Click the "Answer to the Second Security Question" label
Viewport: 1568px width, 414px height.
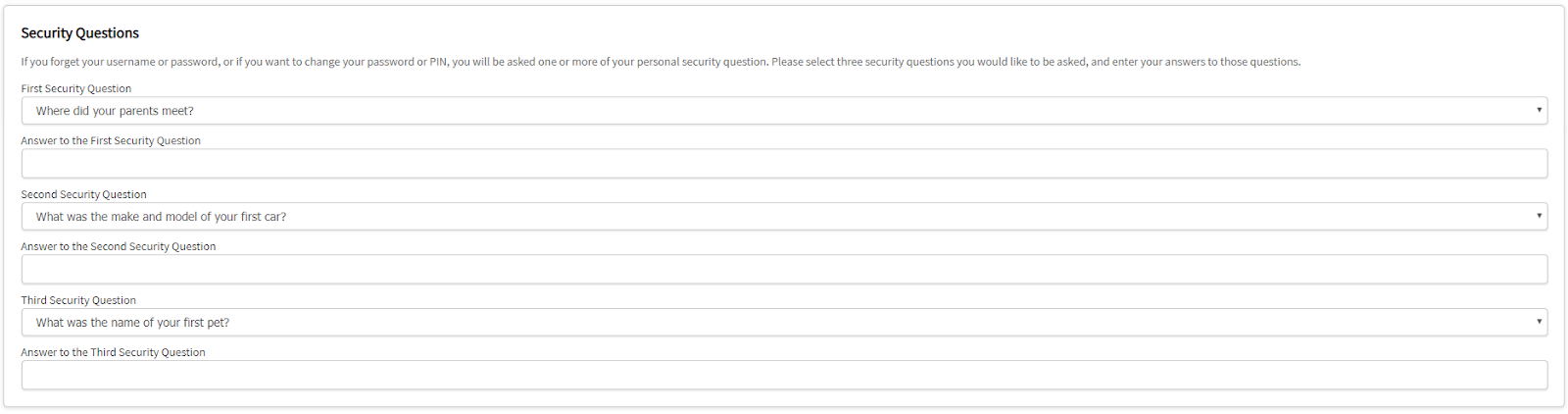coord(119,247)
